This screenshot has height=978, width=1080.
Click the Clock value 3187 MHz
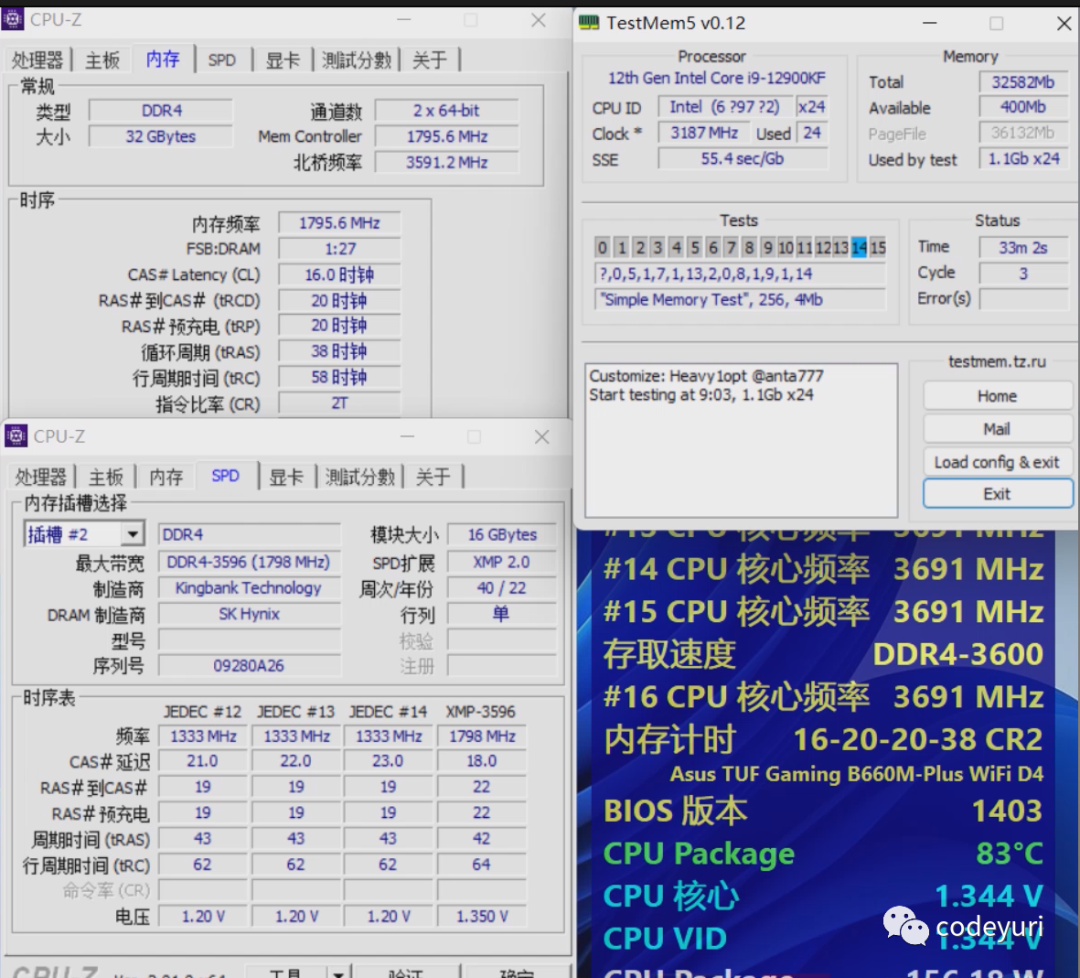[704, 133]
